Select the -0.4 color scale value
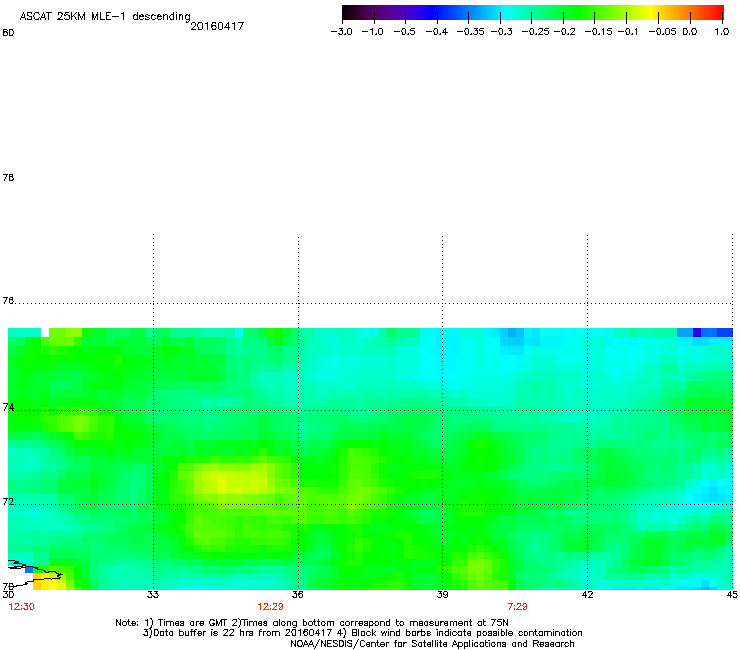The height and width of the screenshot is (650, 740). pos(437,32)
